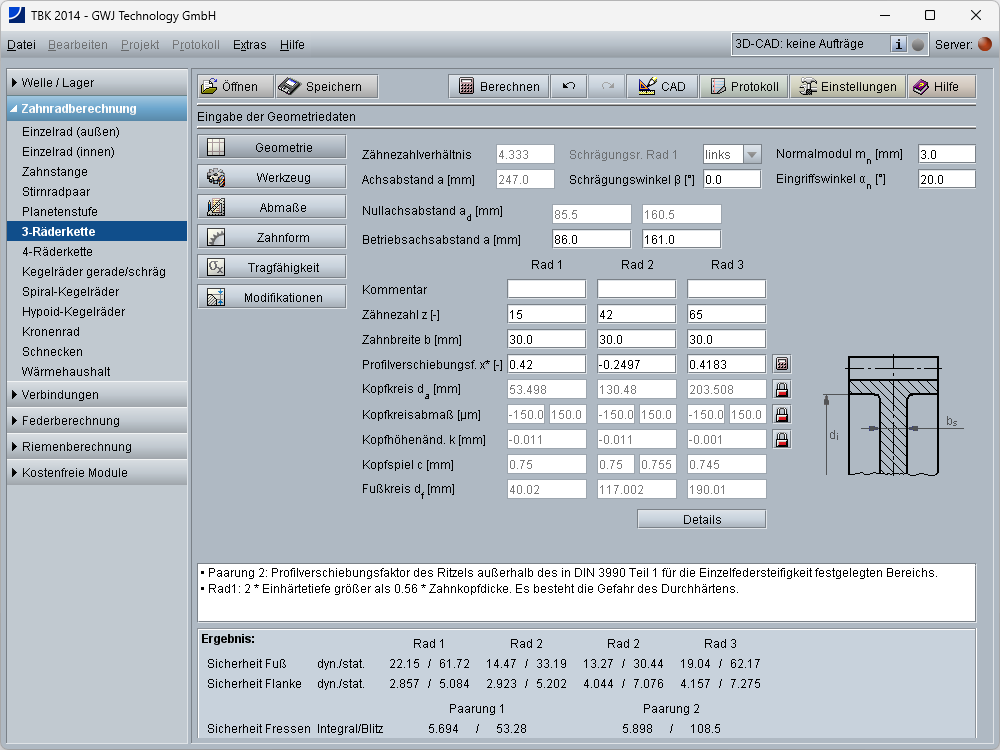Viewport: 1000px width, 750px height.
Task: Click the undo arrow icon
Action: pos(569,87)
